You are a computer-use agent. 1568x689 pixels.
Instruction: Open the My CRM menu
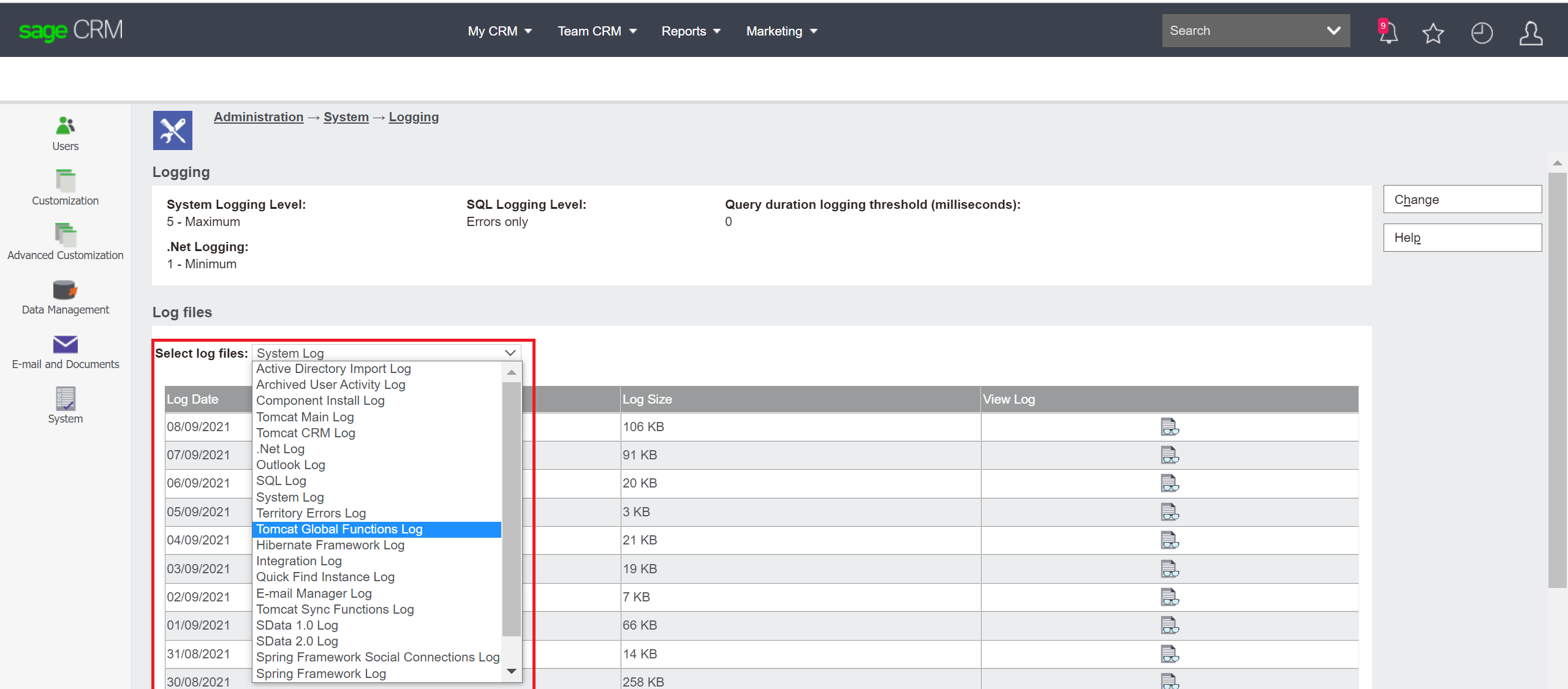[x=499, y=31]
